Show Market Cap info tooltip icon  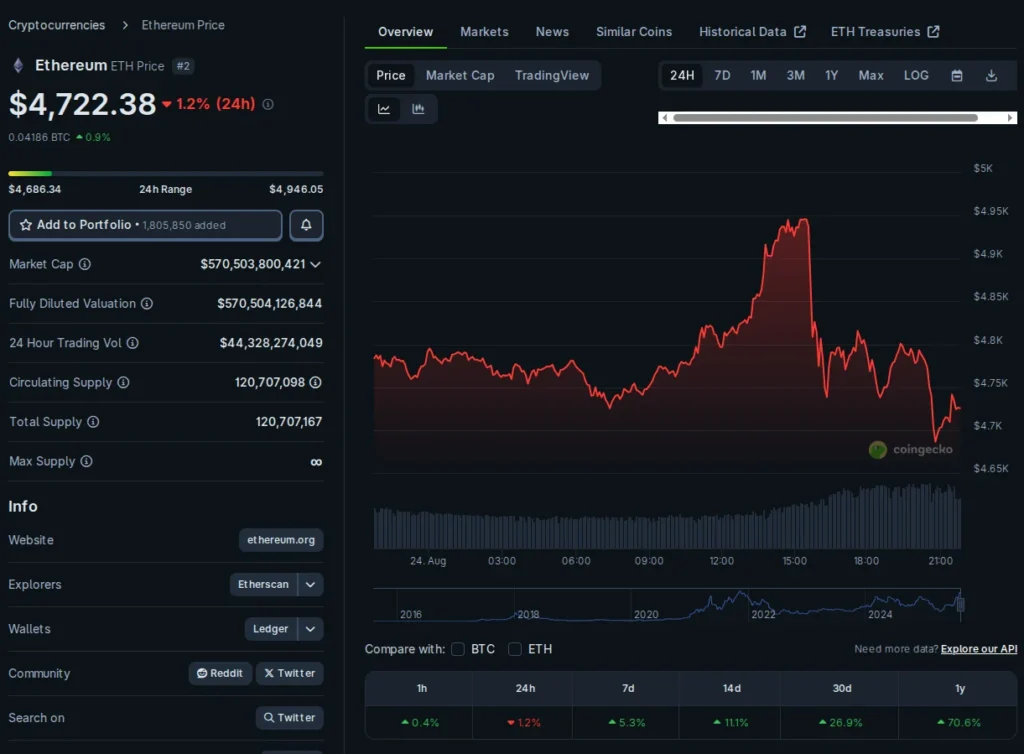coord(85,264)
